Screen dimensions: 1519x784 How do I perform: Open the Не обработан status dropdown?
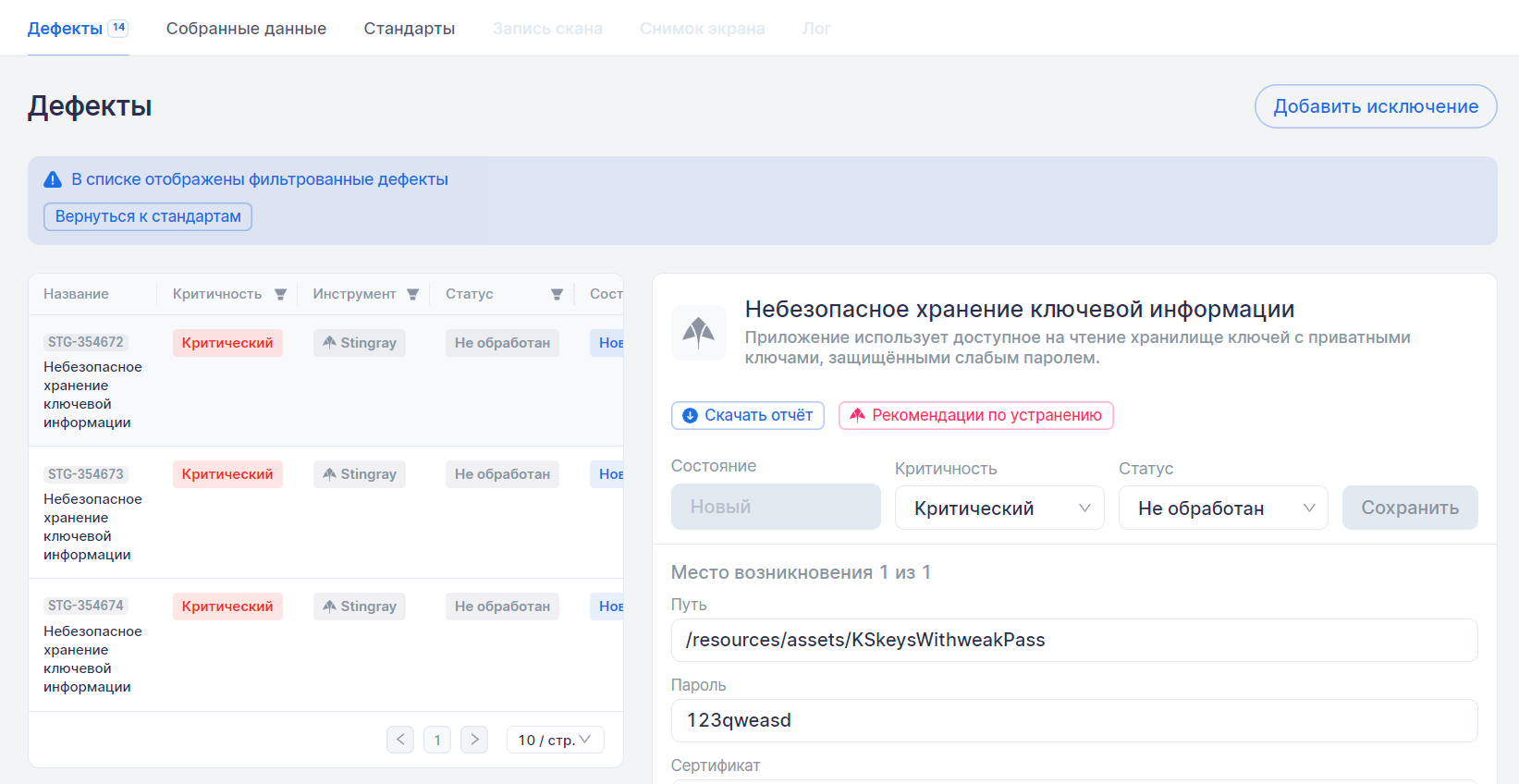tap(1222, 508)
